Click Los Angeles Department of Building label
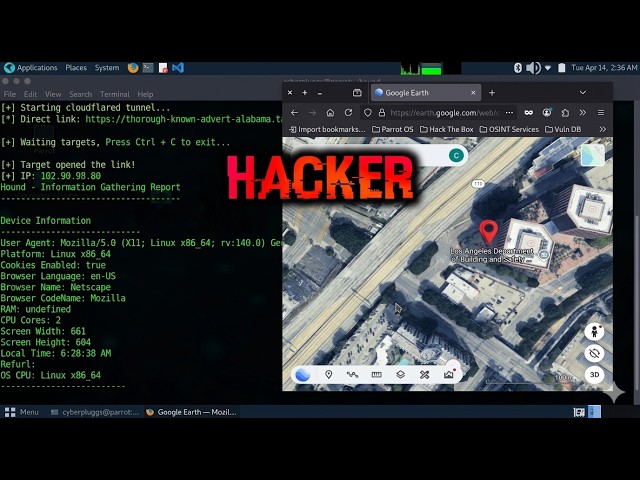 click(x=491, y=255)
